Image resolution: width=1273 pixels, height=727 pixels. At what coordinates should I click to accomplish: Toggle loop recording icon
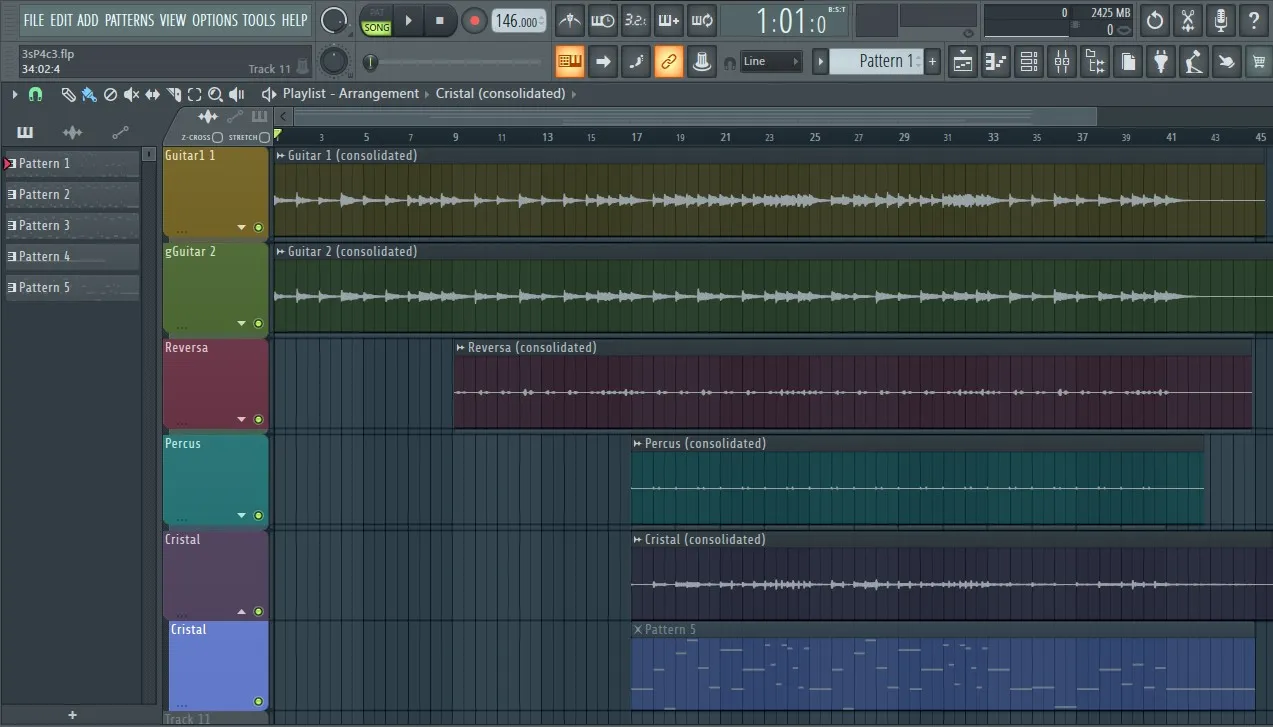pyautogui.click(x=702, y=19)
